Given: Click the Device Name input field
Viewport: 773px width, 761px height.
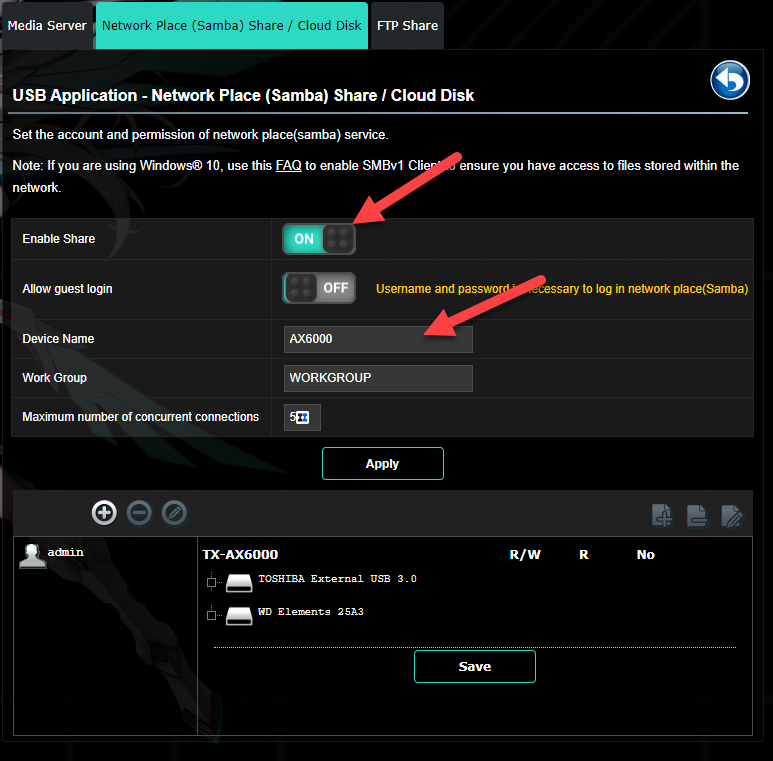Looking at the screenshot, I should tap(378, 339).
